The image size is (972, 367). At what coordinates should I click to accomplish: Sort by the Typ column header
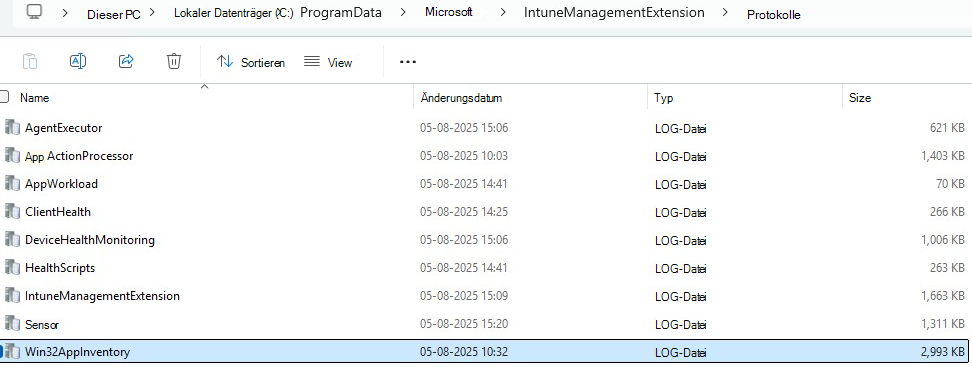point(663,98)
